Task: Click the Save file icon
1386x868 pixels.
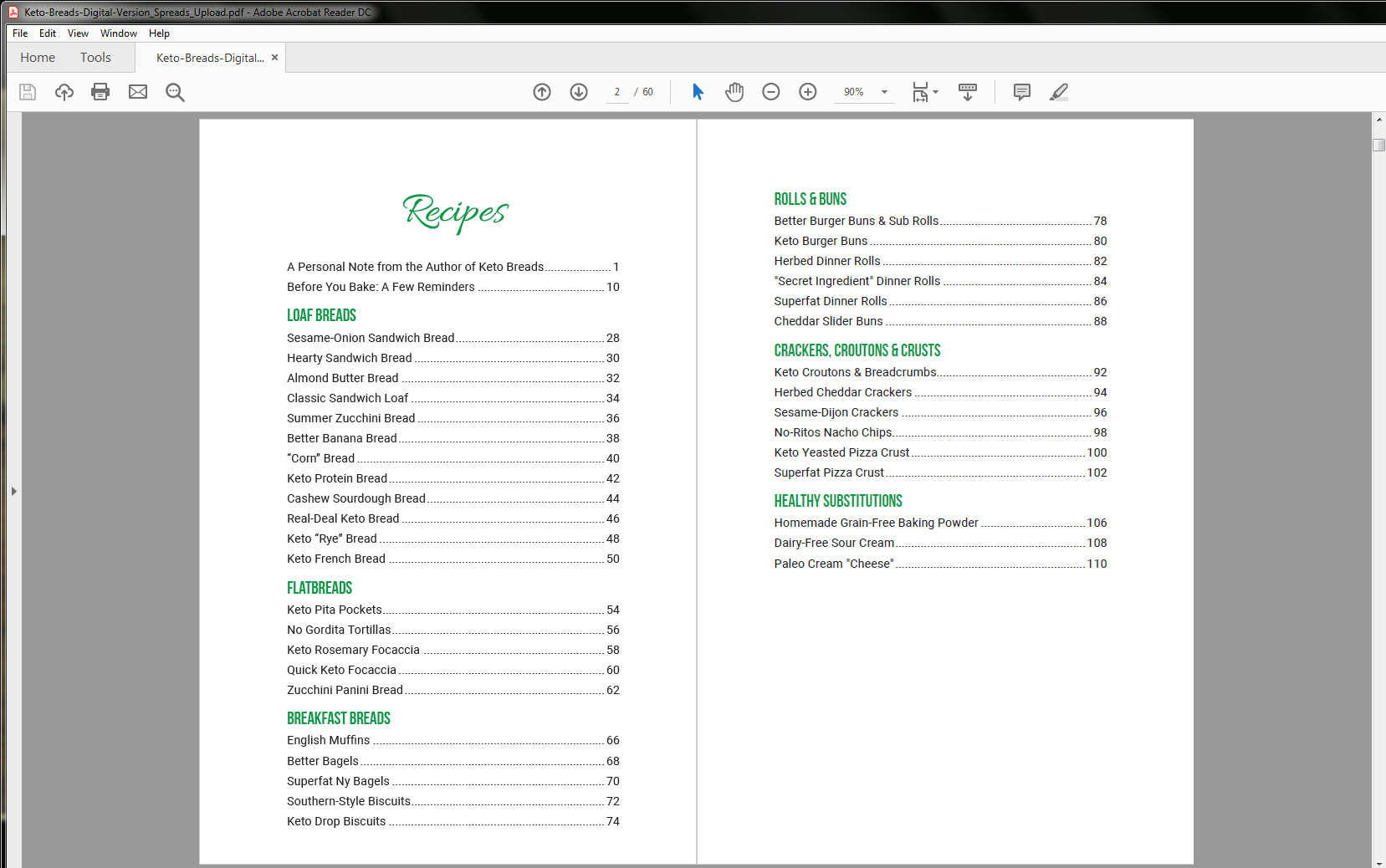Action: 28,92
